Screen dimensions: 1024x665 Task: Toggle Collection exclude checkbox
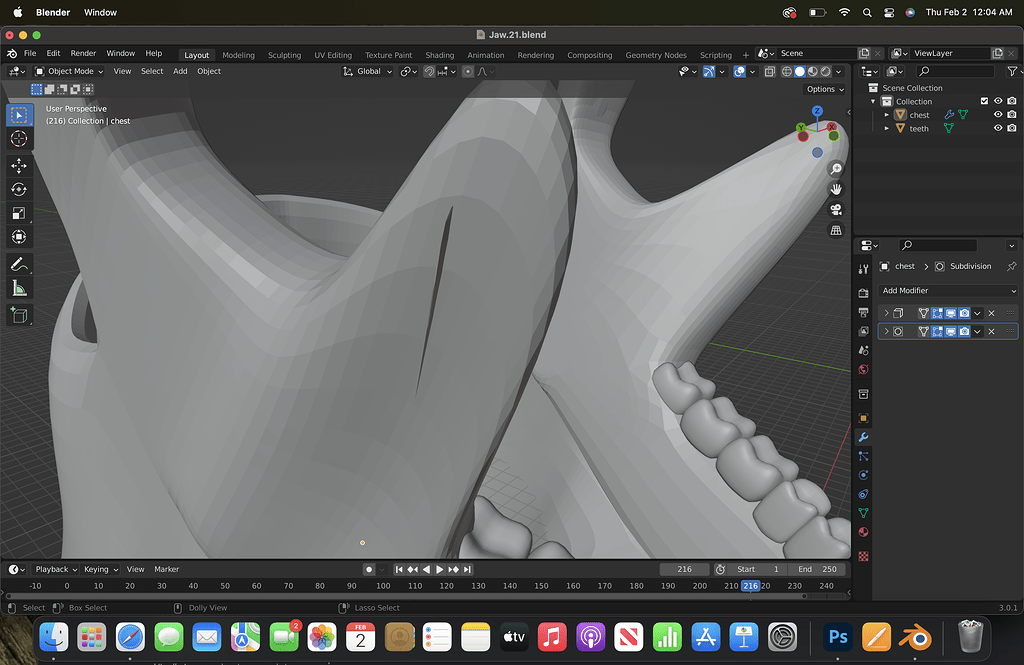[x=984, y=101]
